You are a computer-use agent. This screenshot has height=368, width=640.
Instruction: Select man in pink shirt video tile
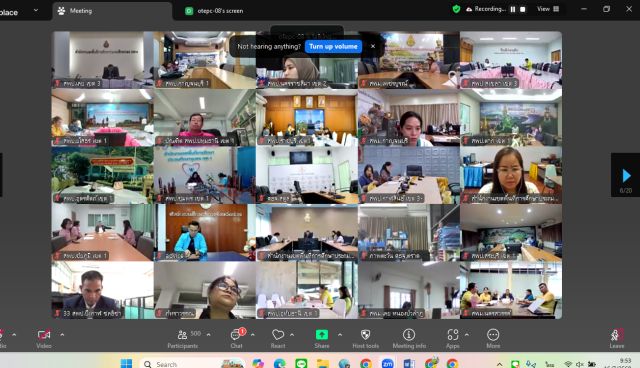tap(205, 118)
